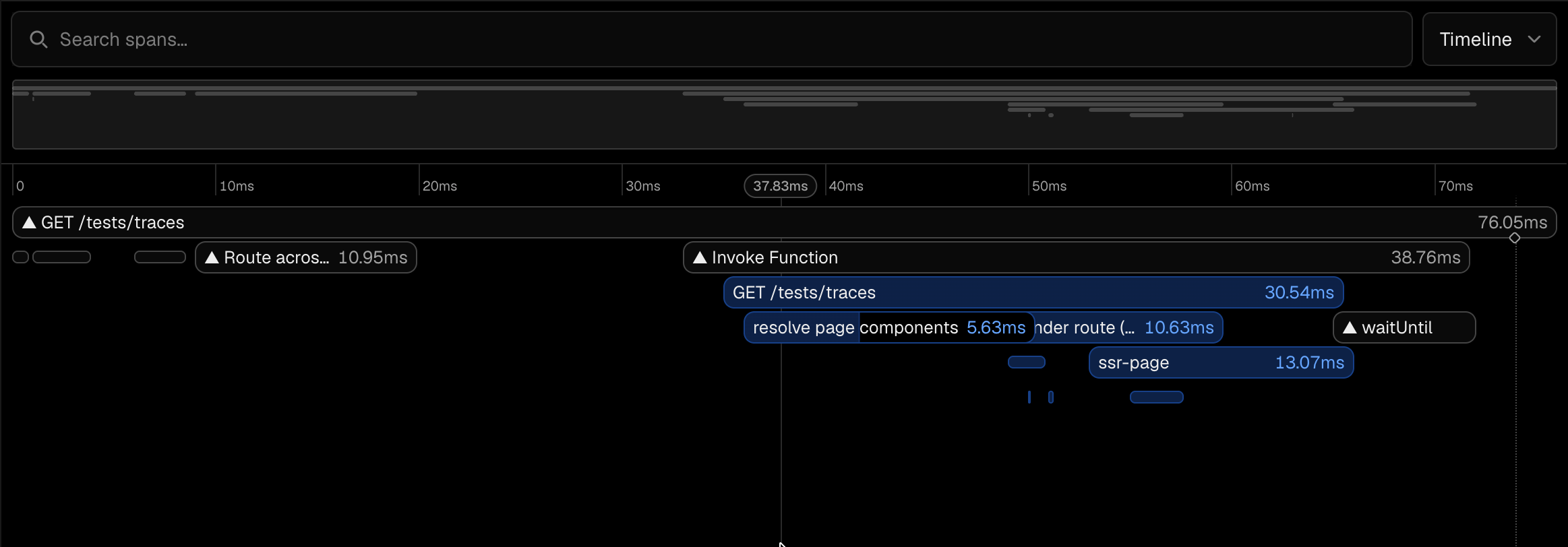
Task: Open the Timeline view dropdown
Action: [1489, 39]
